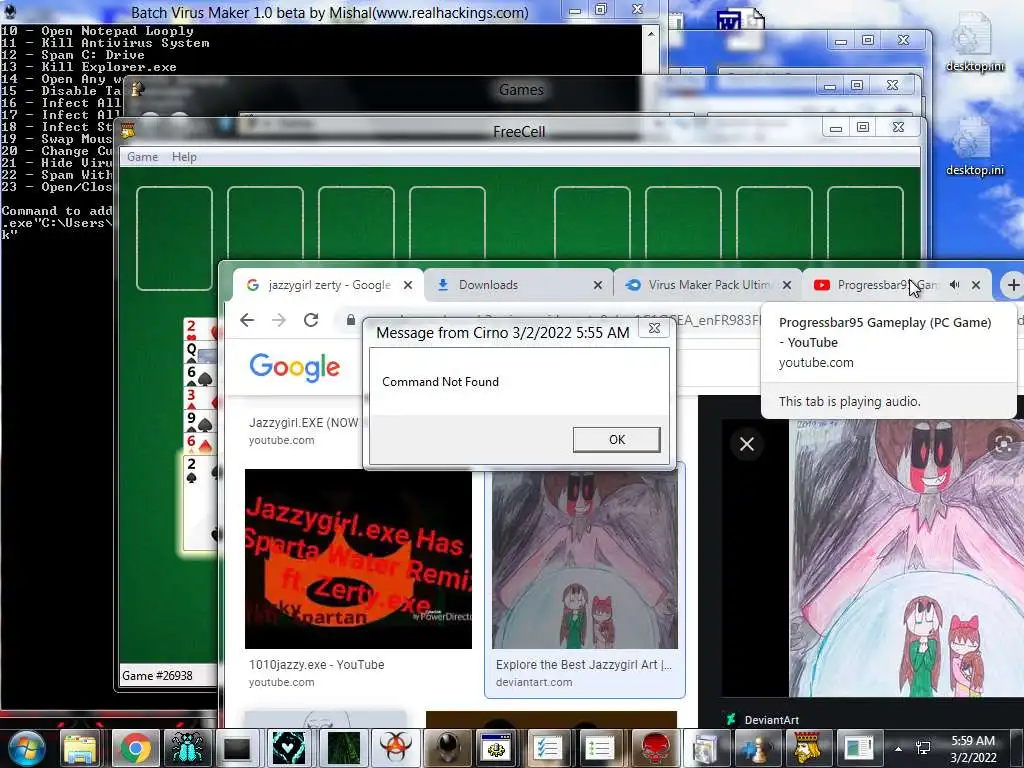
Task: Click the Google Lens icon on preview image
Action: (x=1004, y=445)
